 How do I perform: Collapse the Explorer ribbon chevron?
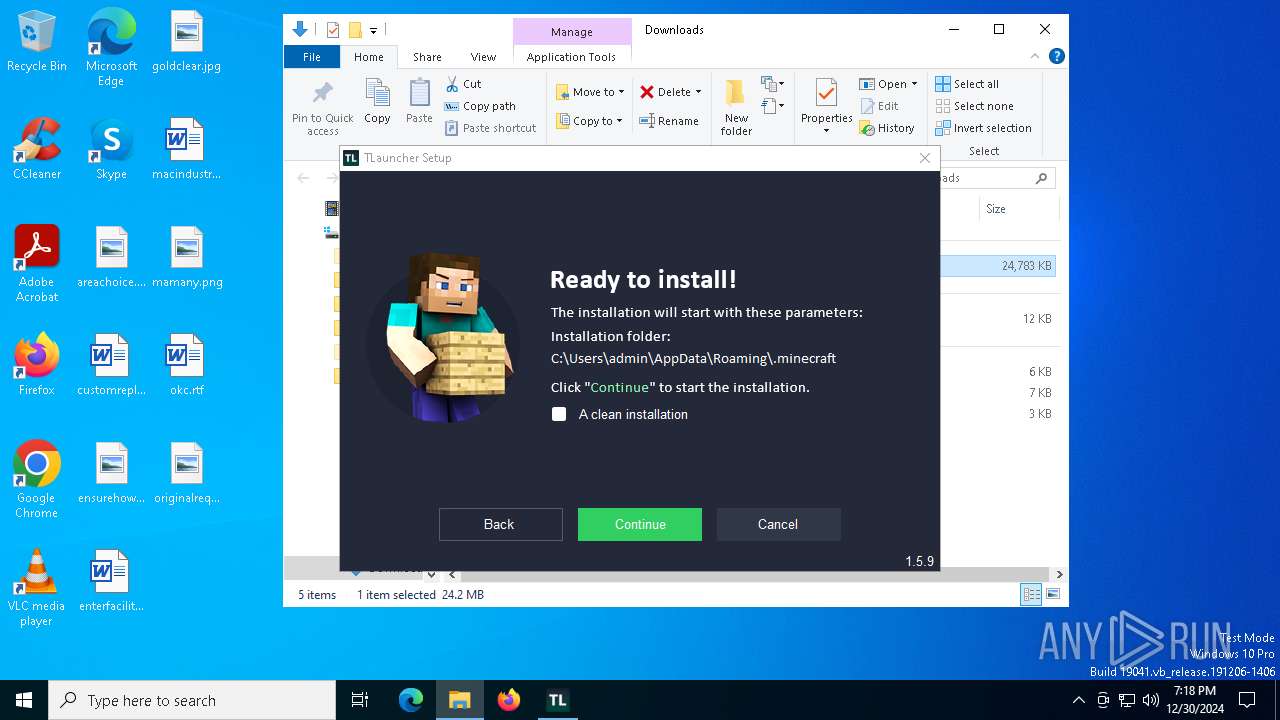[1035, 57]
